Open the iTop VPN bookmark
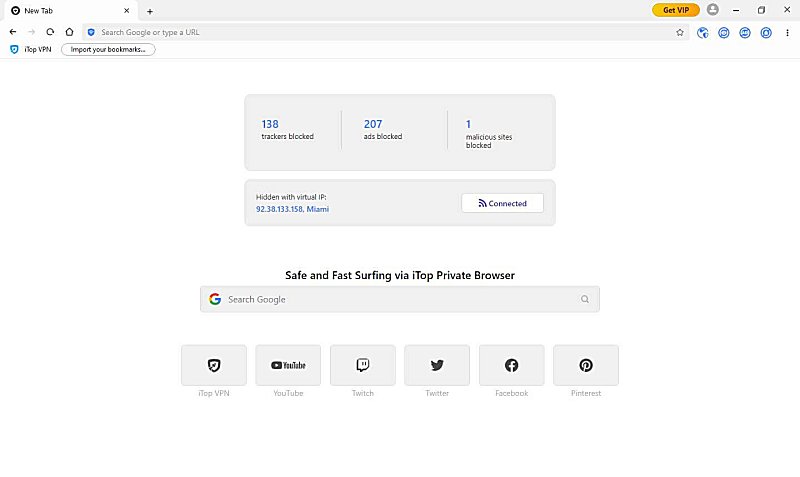This screenshot has width=800, height=477. (x=30, y=49)
